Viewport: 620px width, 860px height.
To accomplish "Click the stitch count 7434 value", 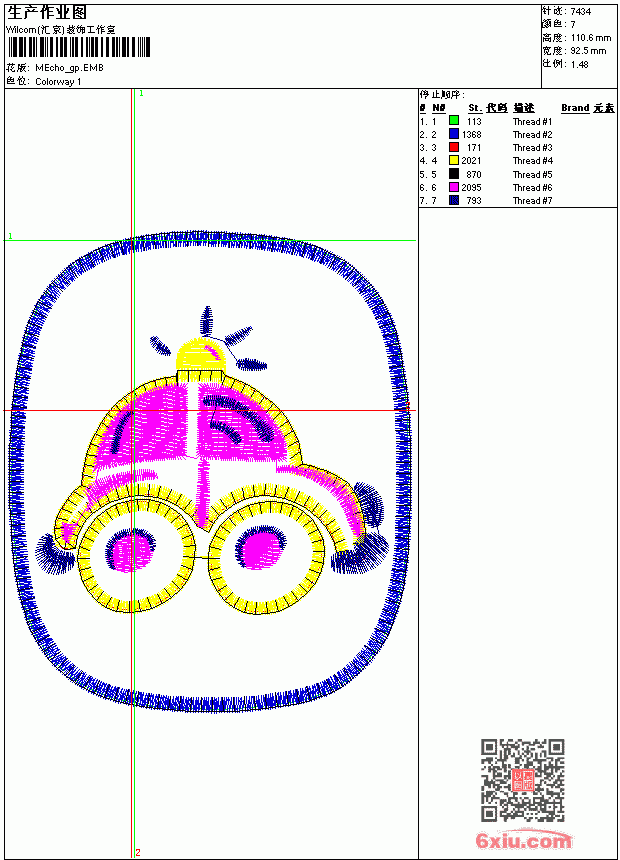I will [x=580, y=12].
